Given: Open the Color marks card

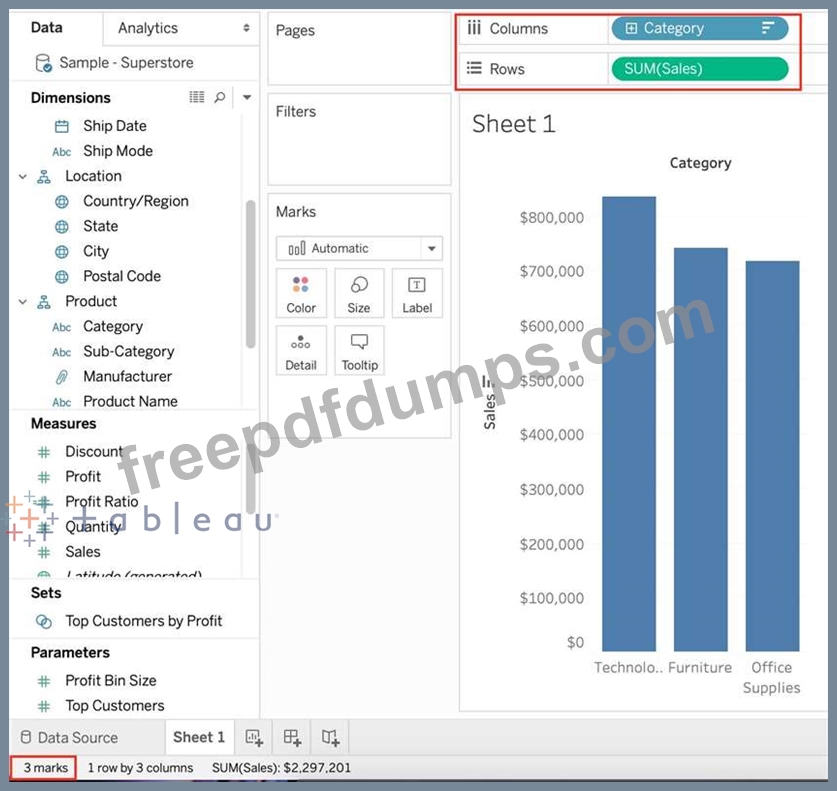Looking at the screenshot, I should tap(301, 294).
